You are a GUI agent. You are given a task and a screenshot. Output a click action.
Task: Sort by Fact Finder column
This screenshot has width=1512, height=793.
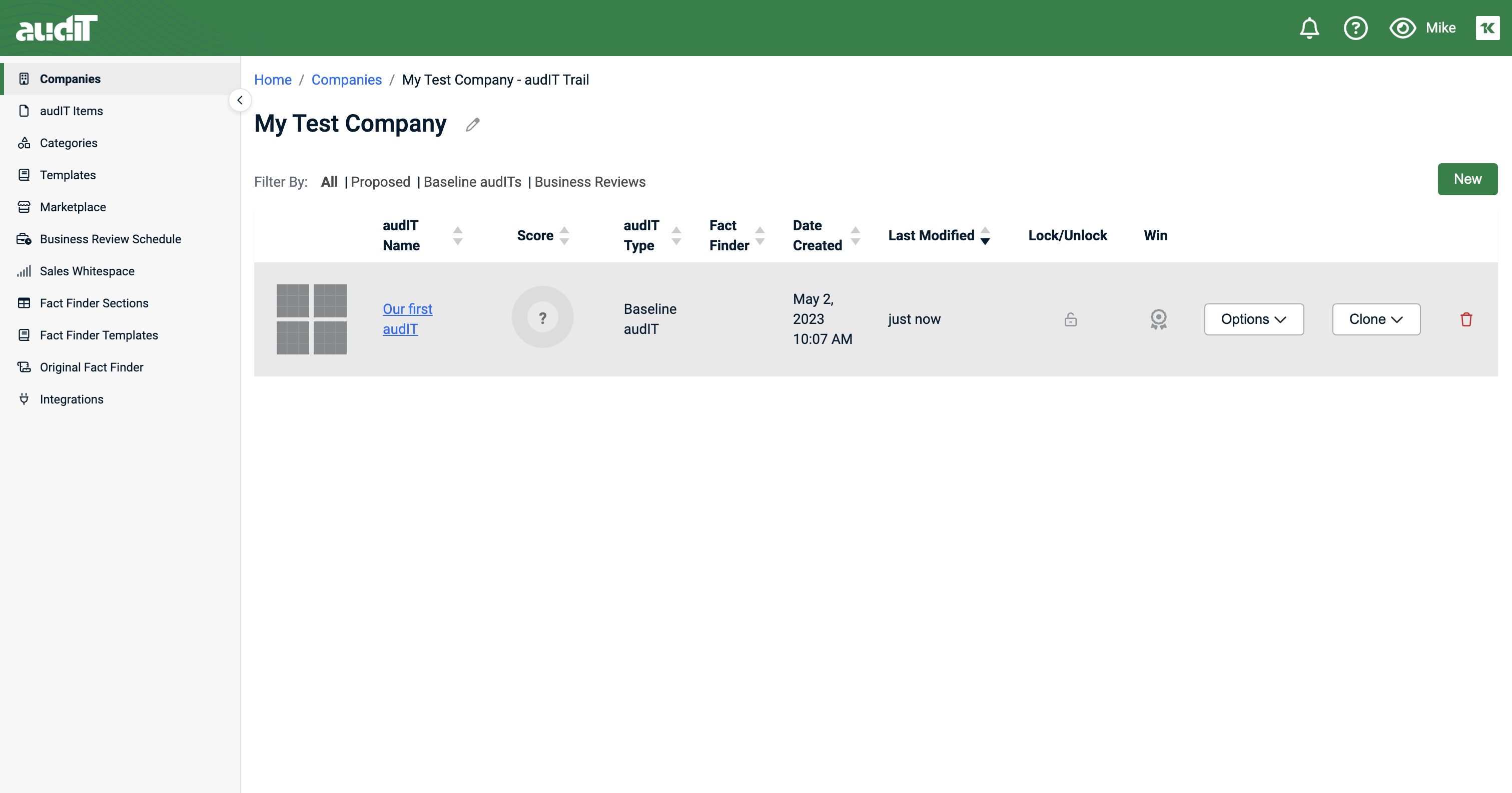[760, 236]
